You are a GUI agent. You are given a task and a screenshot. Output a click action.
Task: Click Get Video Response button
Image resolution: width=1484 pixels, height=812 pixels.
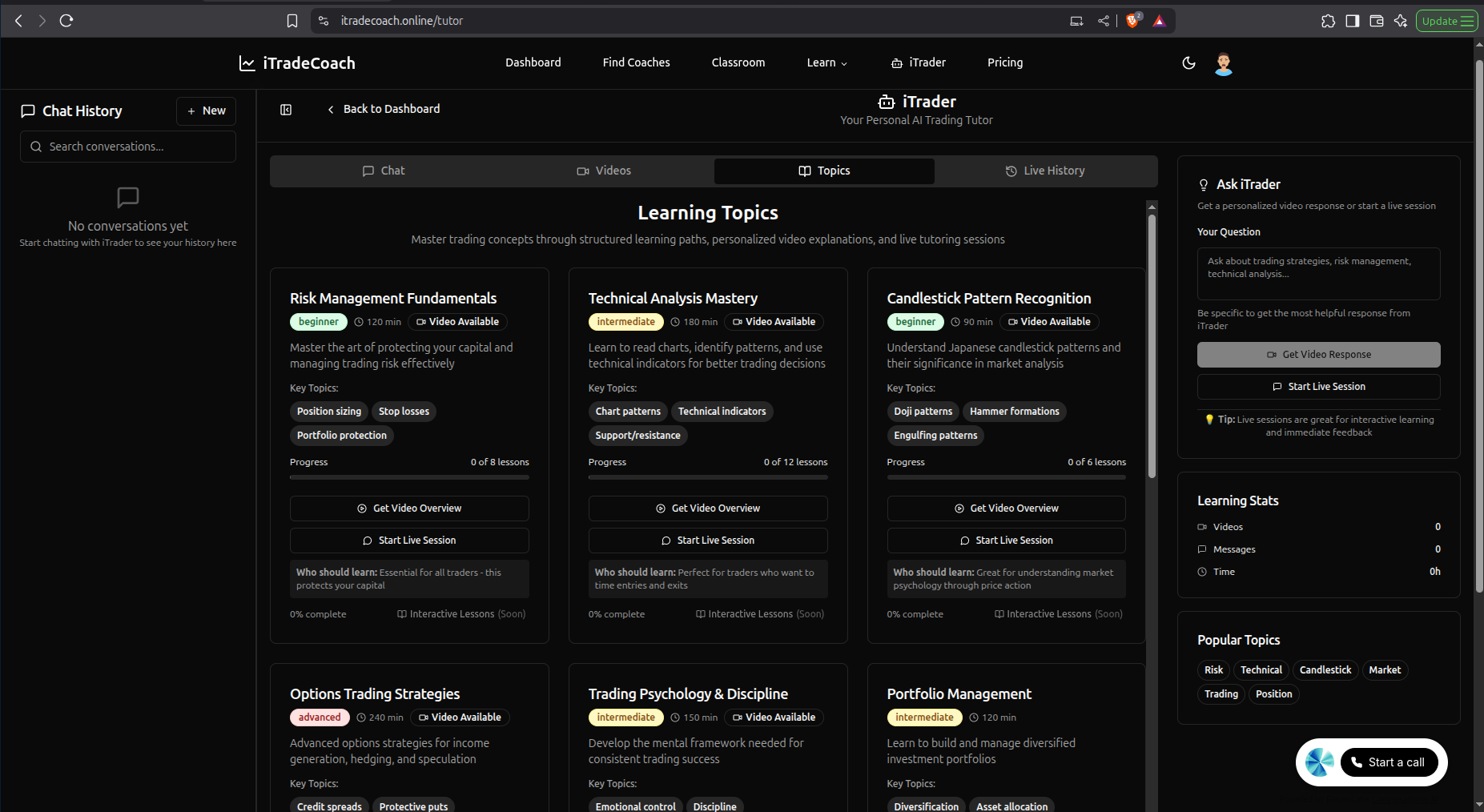click(1319, 355)
